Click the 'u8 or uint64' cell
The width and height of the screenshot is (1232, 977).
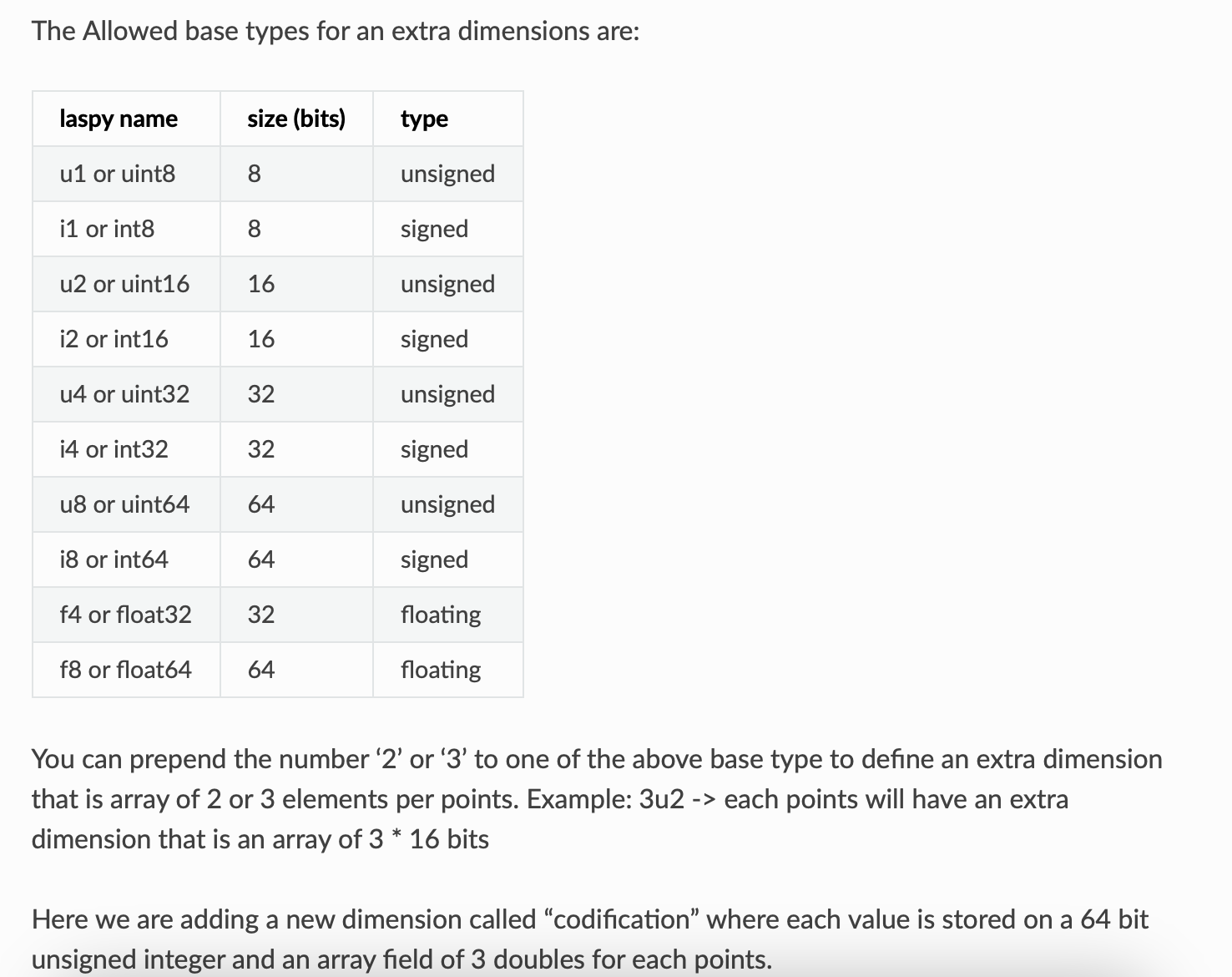pos(124,504)
